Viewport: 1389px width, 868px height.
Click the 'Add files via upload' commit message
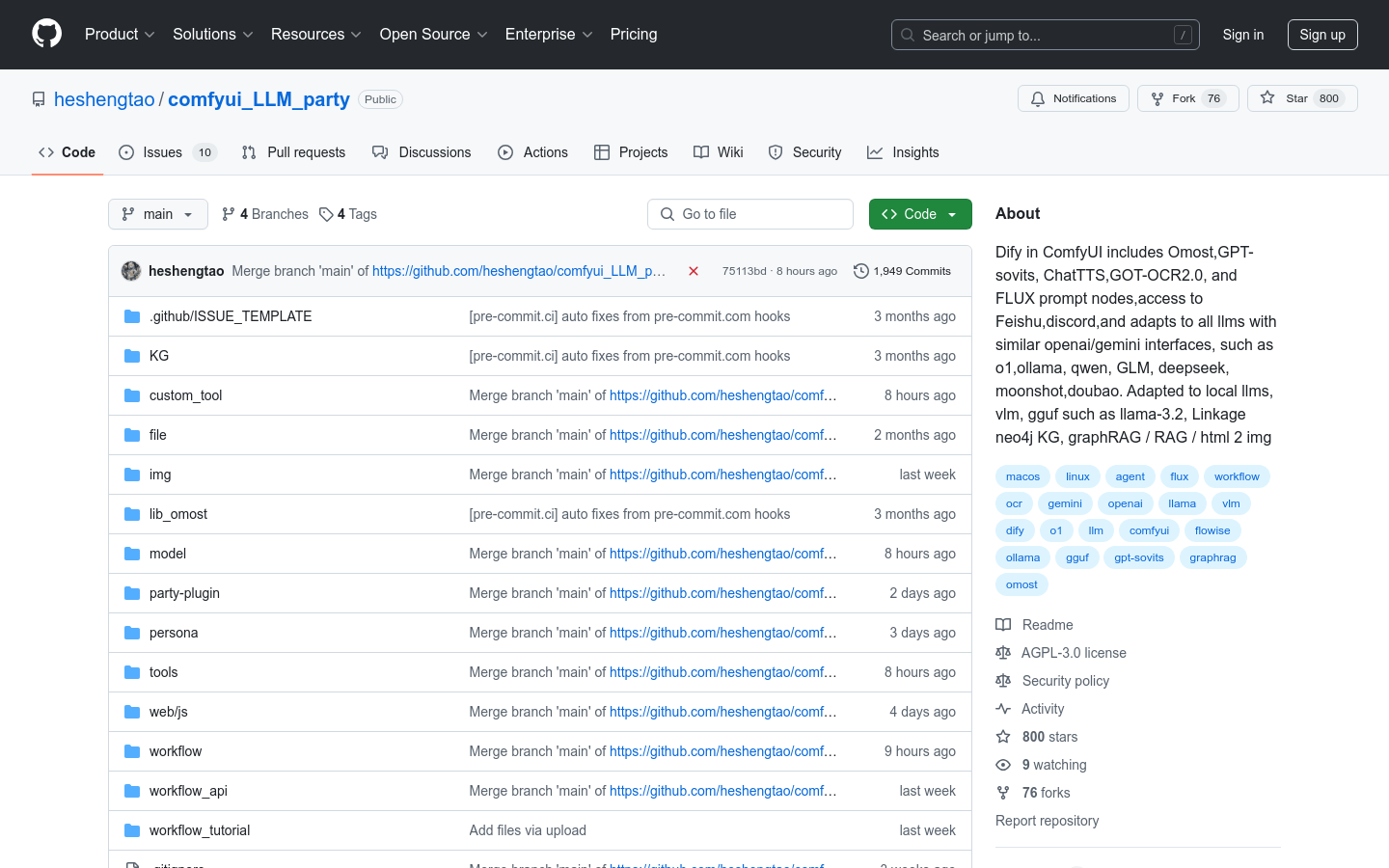[x=528, y=830]
